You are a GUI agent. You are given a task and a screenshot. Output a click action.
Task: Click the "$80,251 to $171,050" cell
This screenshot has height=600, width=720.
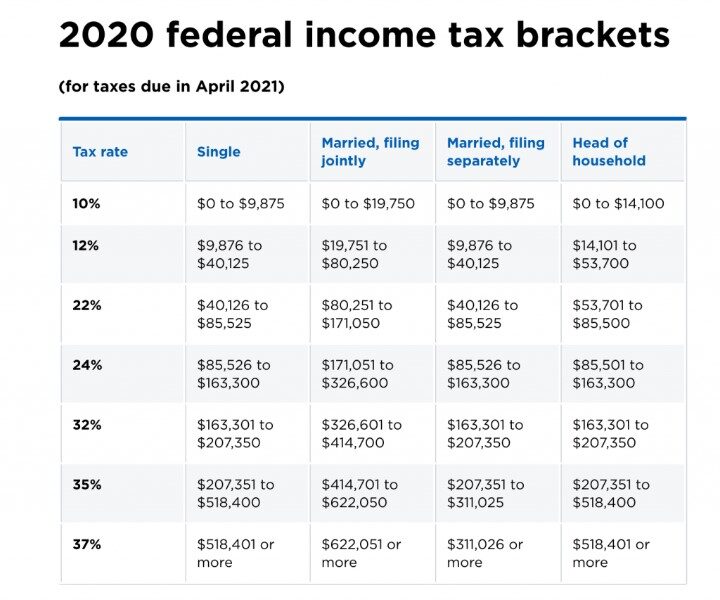point(357,315)
